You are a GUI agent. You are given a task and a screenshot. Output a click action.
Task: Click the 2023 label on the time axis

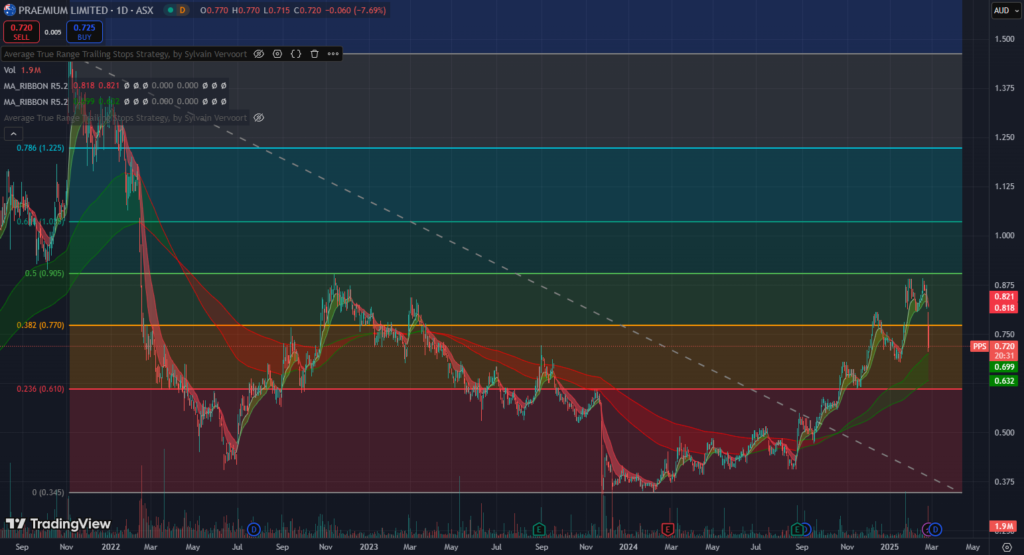[369, 547]
